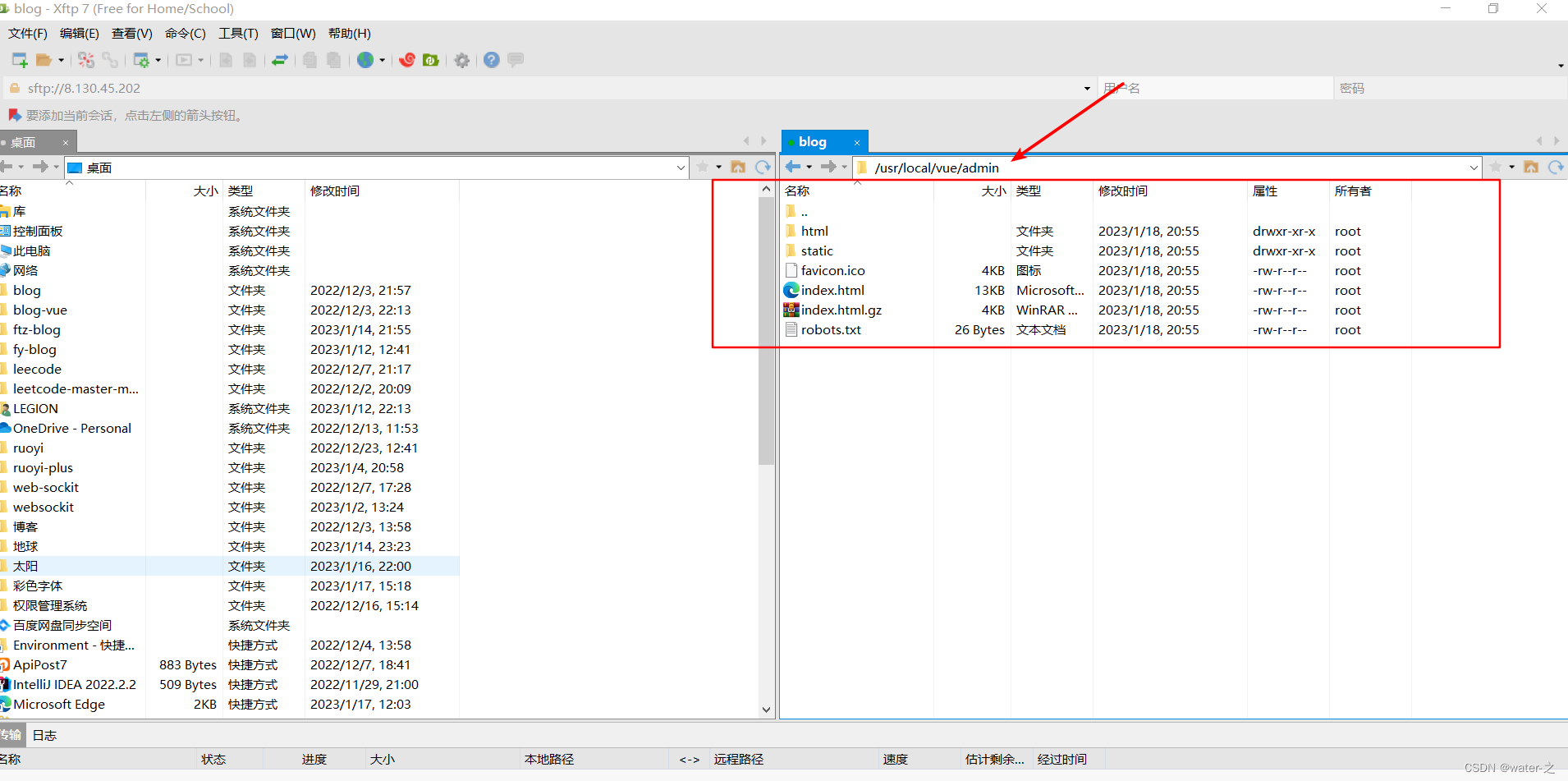Click the remote pane favorites star

pyautogui.click(x=1496, y=167)
